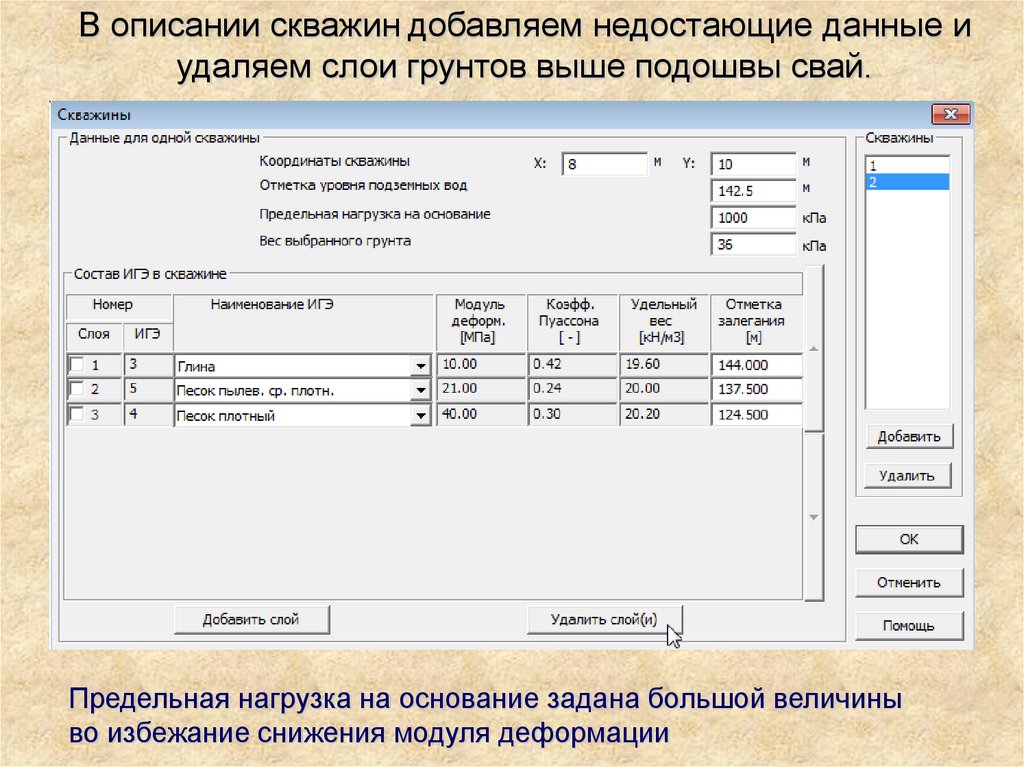1024x767 pixels.
Task: Click the modulus cell 21.00
Action: coord(481,389)
